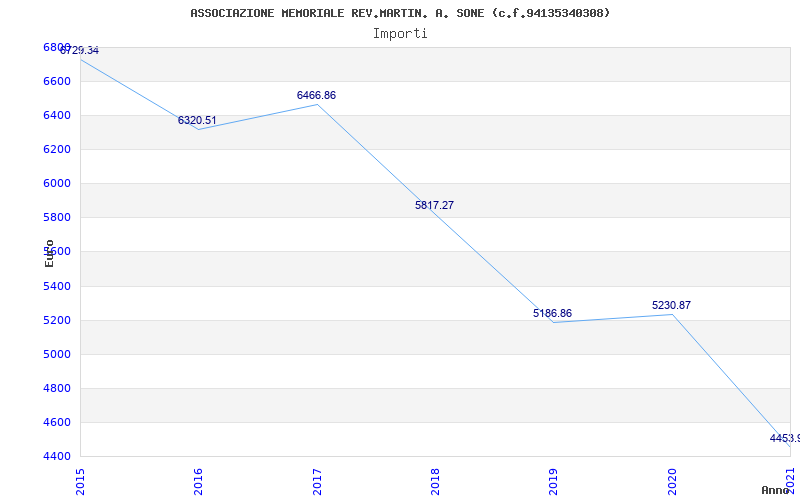Click the x-axis year 2015

80,482
